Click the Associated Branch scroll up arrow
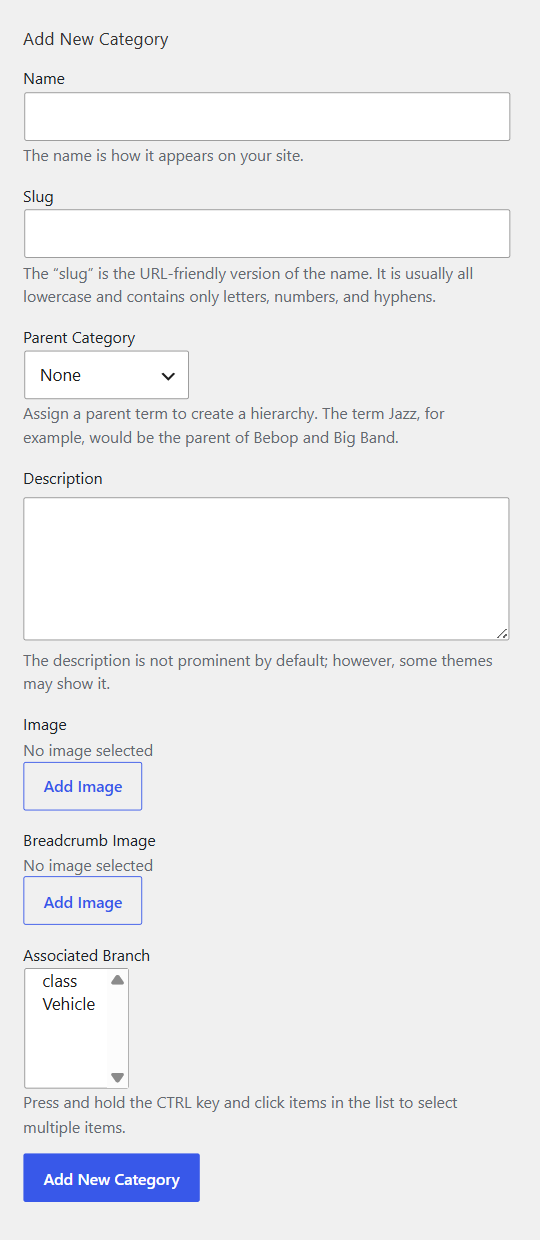540x1240 pixels. point(118,980)
